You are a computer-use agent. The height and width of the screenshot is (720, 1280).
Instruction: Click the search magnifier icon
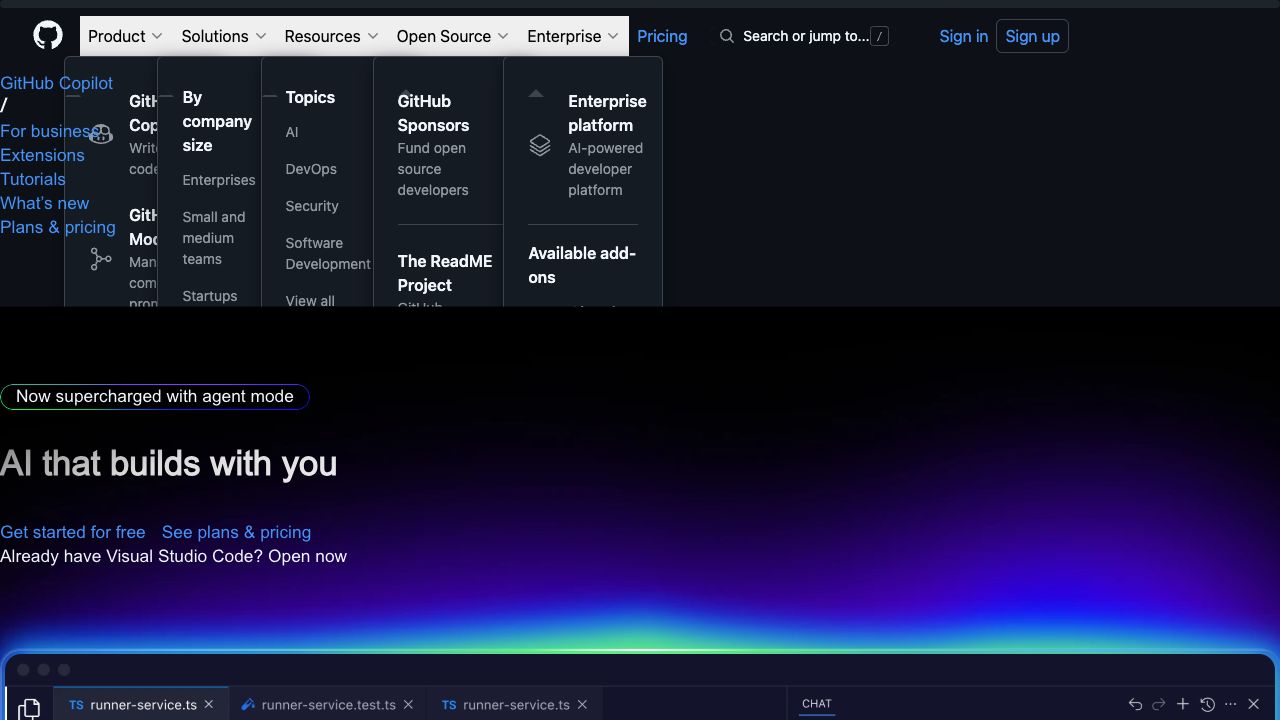pyautogui.click(x=727, y=36)
